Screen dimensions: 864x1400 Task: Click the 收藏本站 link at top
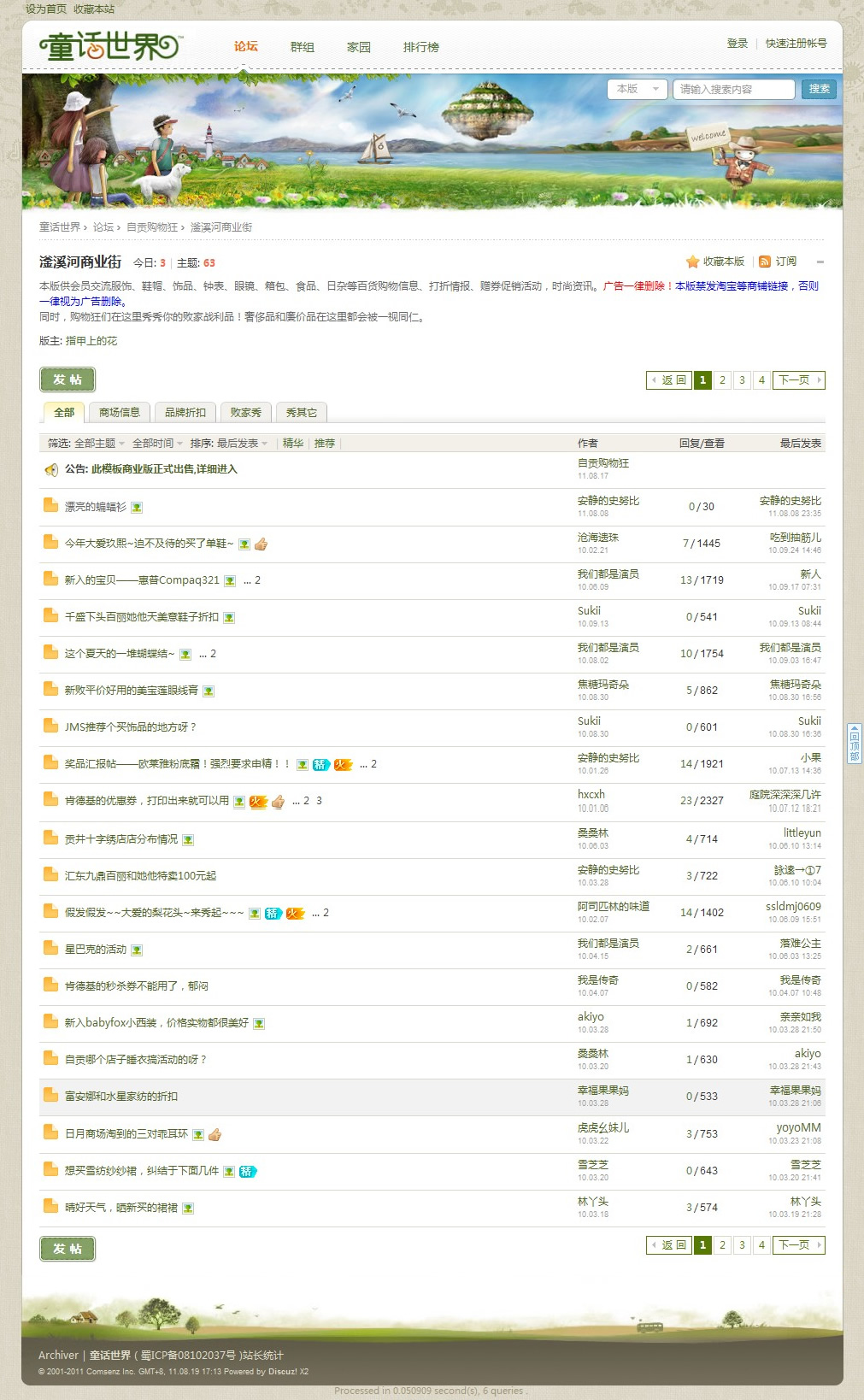click(94, 9)
